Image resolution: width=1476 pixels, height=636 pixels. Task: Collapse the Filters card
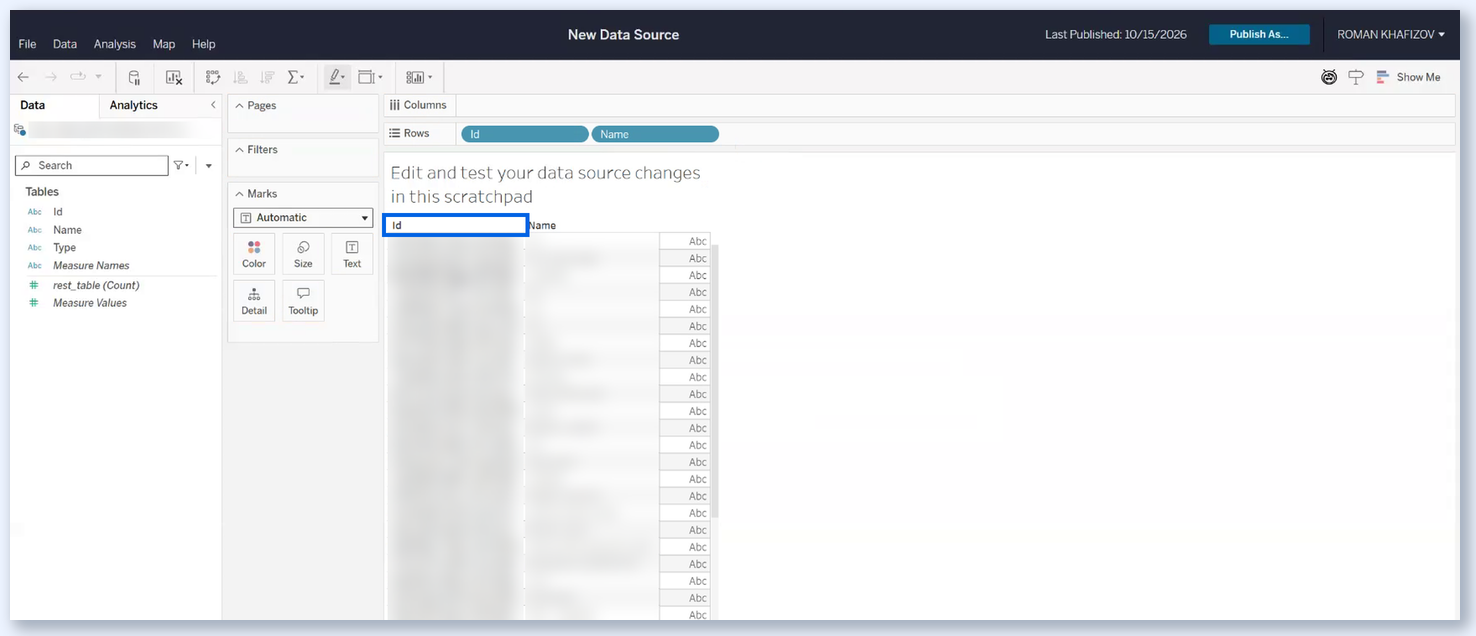coord(239,149)
